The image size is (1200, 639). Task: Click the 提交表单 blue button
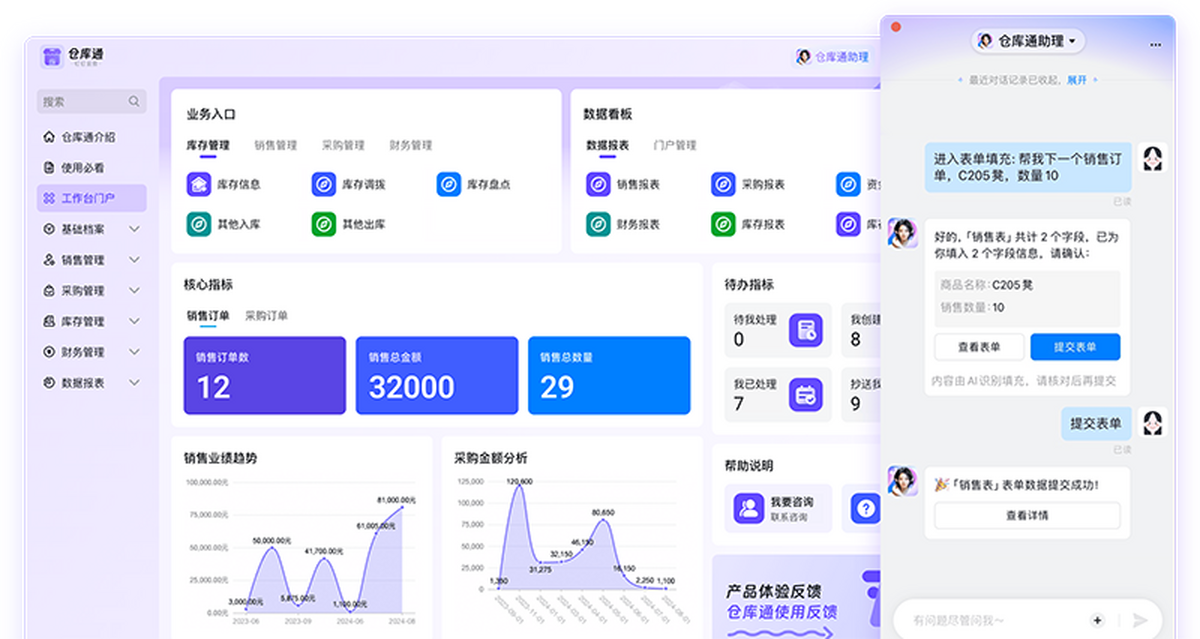click(1075, 347)
